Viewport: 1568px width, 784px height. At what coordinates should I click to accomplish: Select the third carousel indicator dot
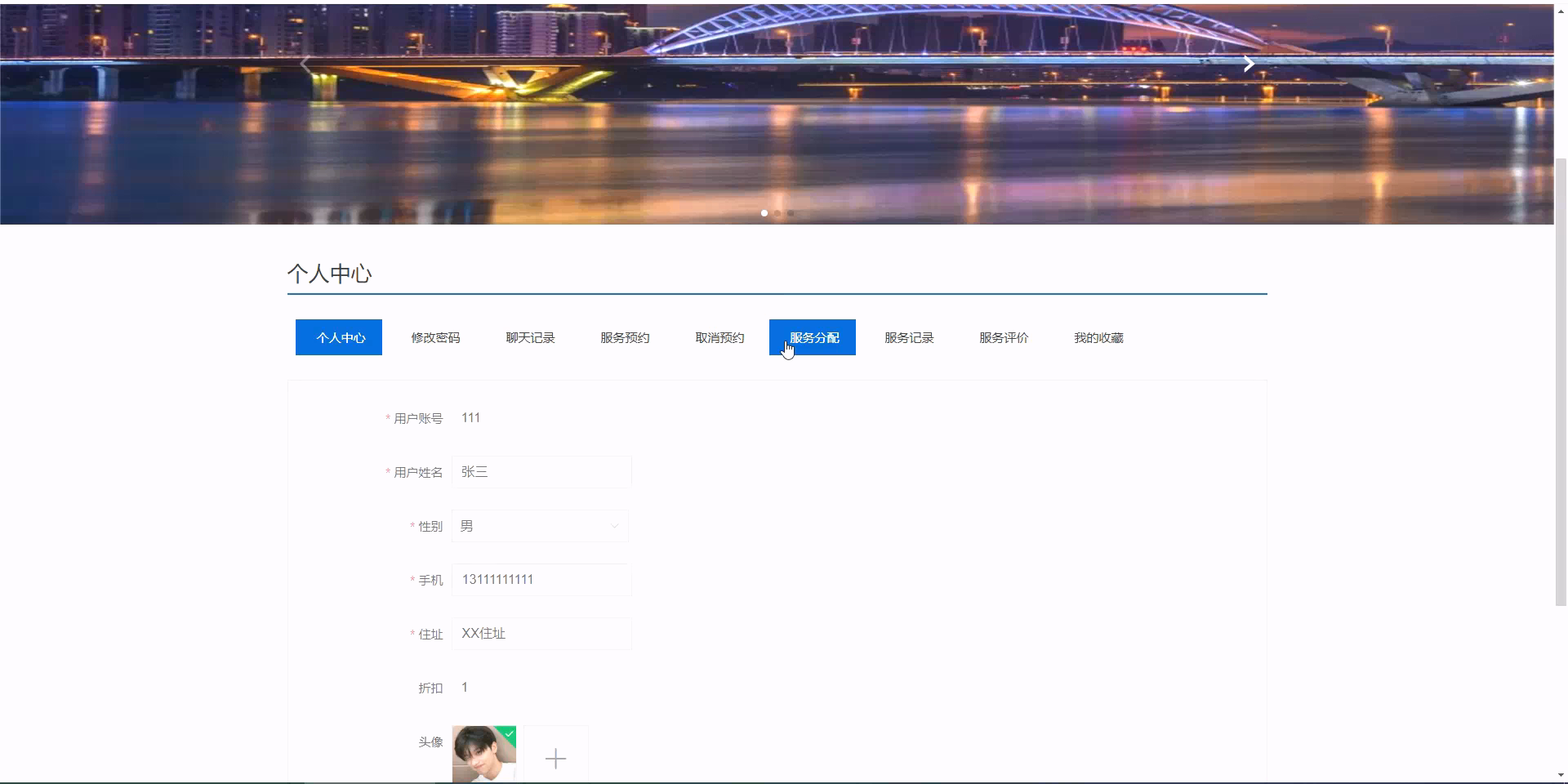791,213
